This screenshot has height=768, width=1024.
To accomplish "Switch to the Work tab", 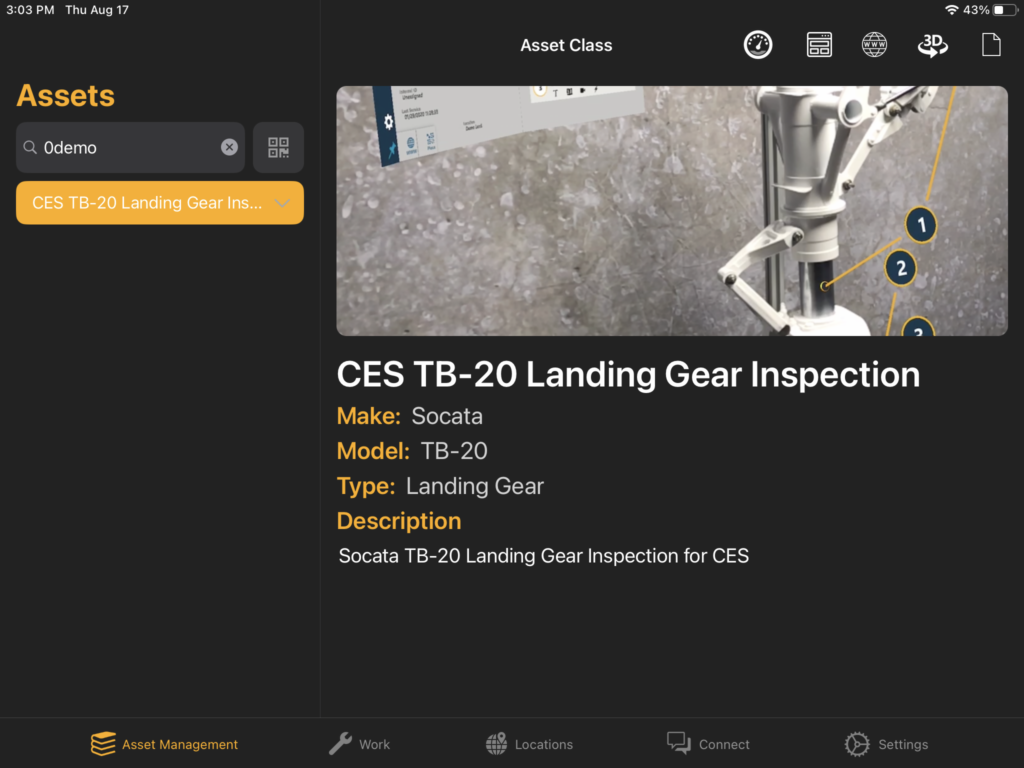I will tap(359, 744).
